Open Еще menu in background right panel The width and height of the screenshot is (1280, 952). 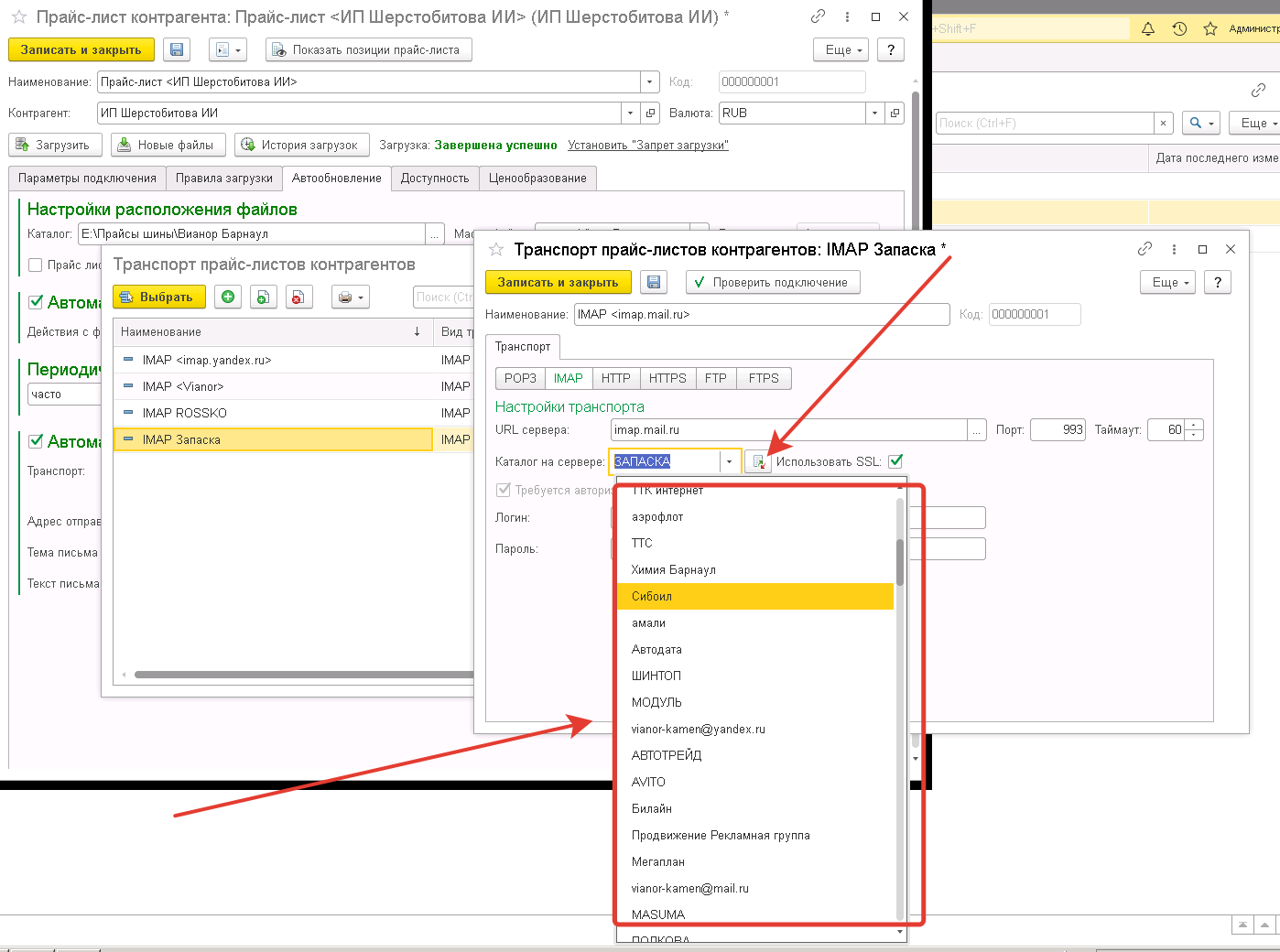pyautogui.click(x=1255, y=123)
